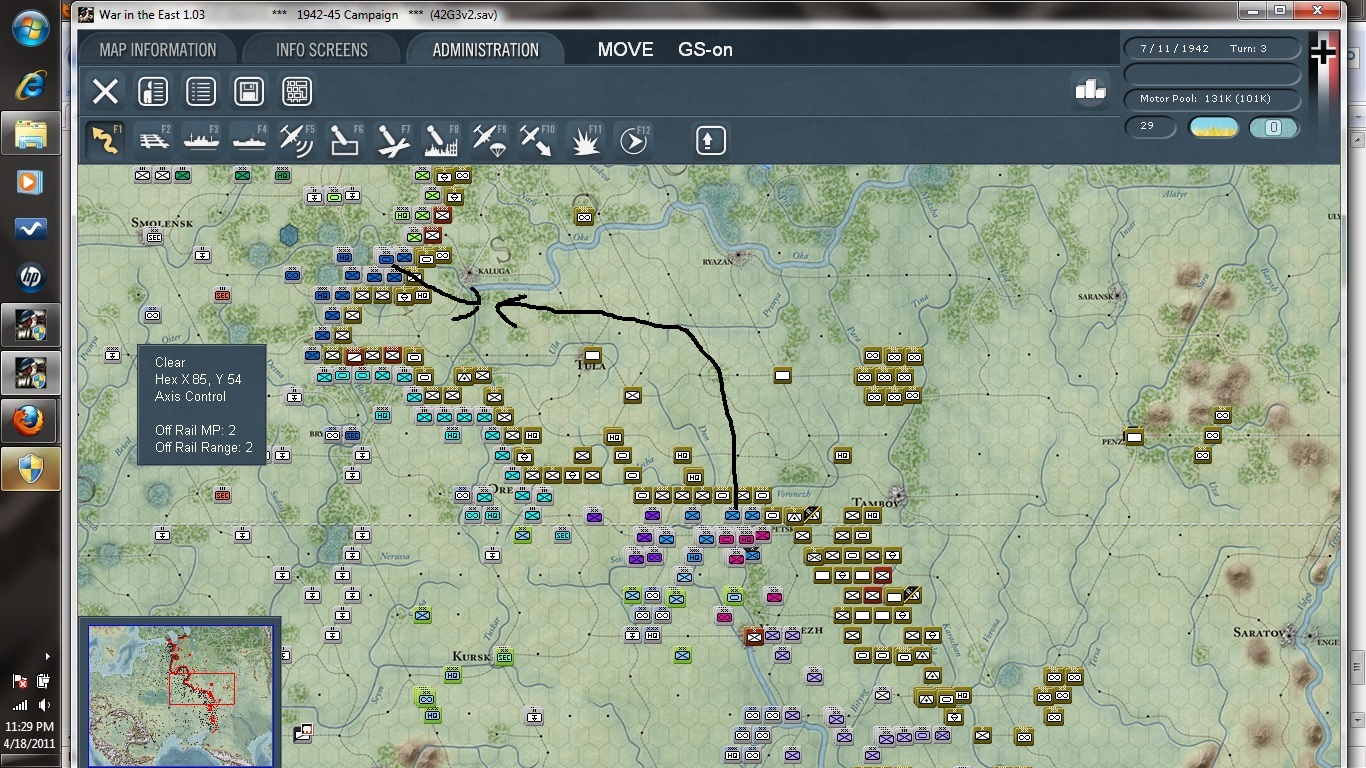Click the floppy disk save game icon
Screen dimensions: 1366x768
point(249,92)
